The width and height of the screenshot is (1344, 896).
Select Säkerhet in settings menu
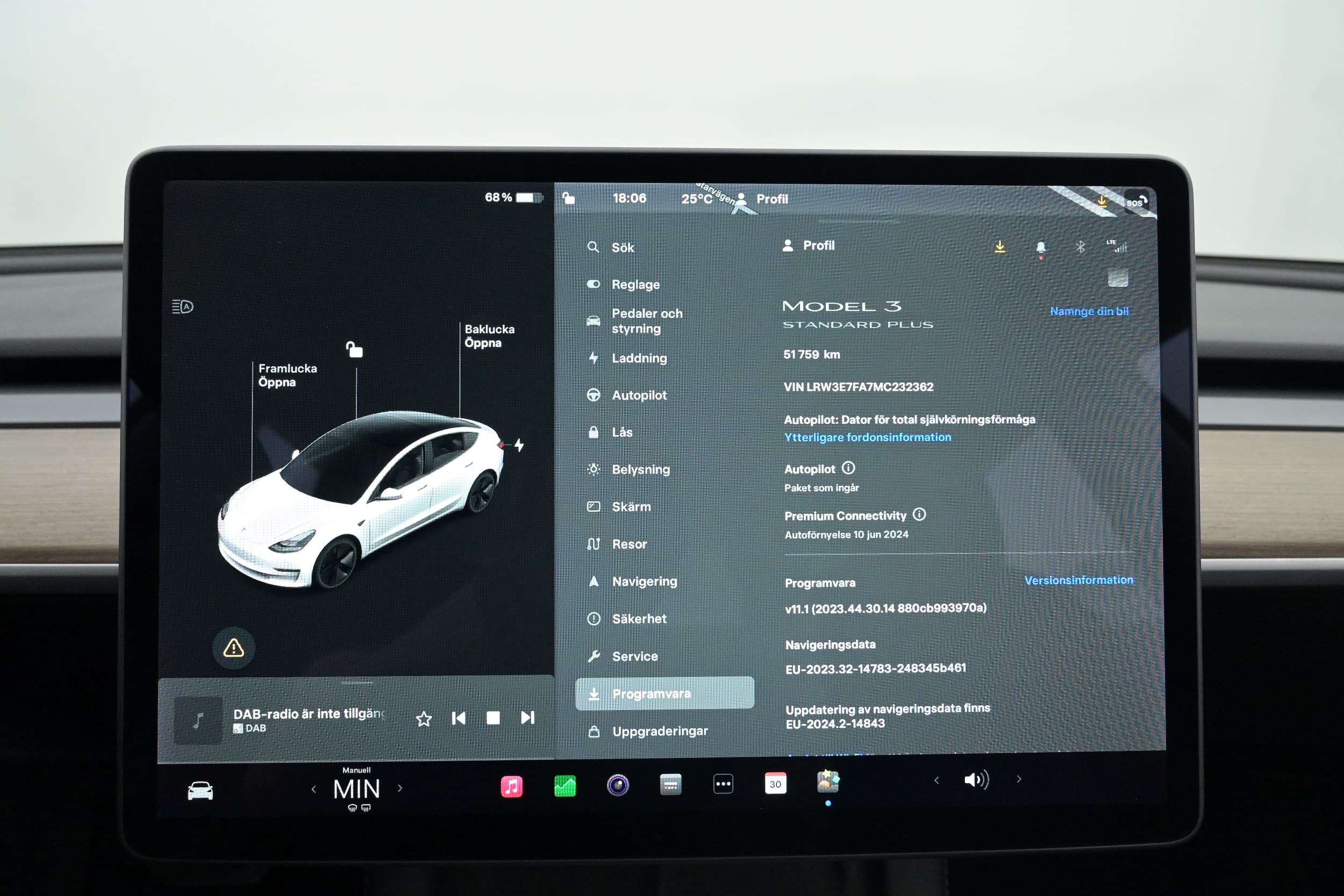click(x=639, y=619)
